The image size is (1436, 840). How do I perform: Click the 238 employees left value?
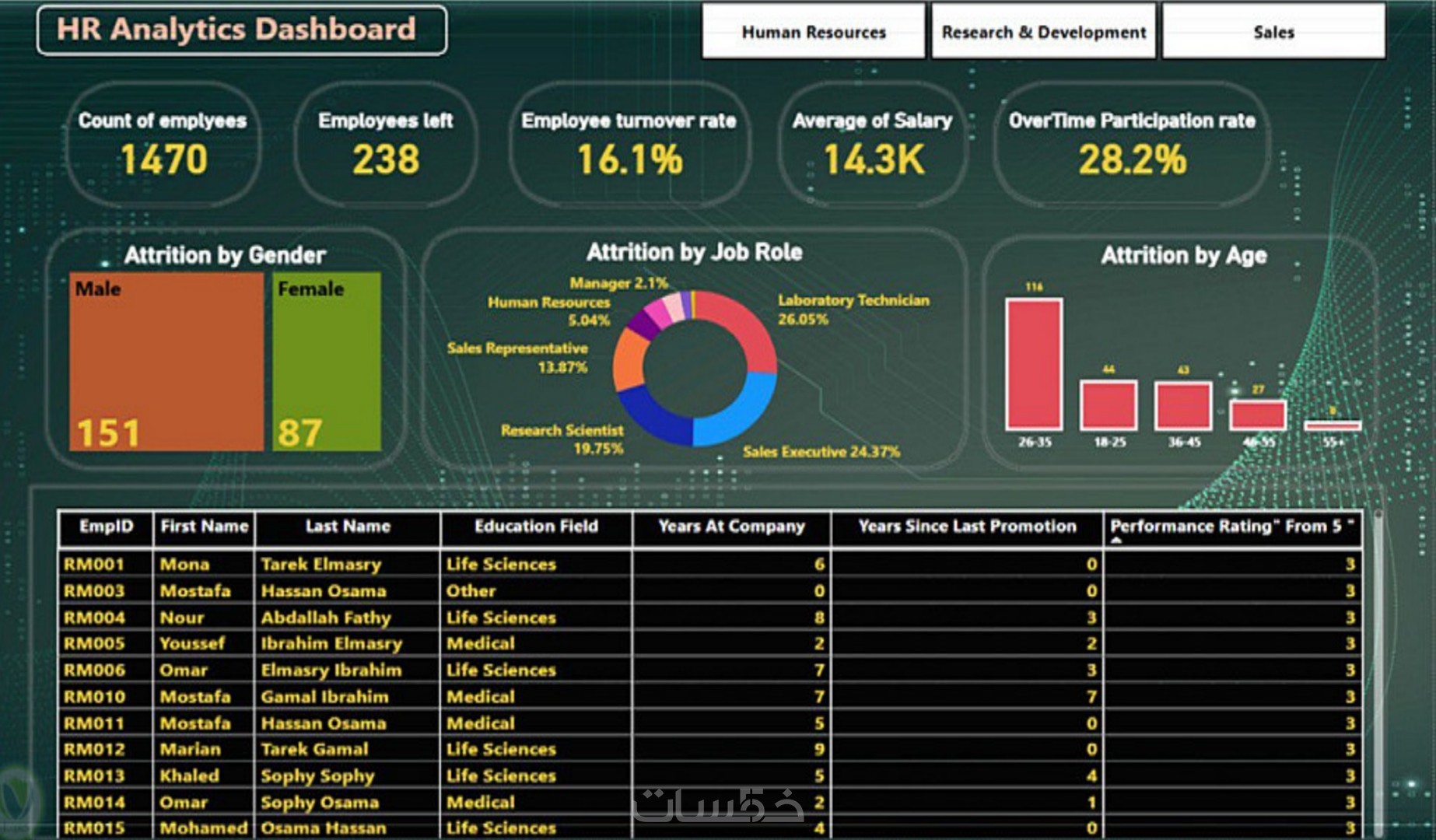[386, 159]
